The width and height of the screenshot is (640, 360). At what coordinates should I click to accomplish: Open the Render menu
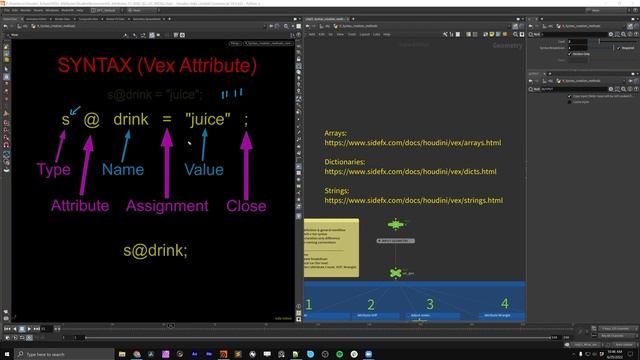pyautogui.click(x=25, y=10)
